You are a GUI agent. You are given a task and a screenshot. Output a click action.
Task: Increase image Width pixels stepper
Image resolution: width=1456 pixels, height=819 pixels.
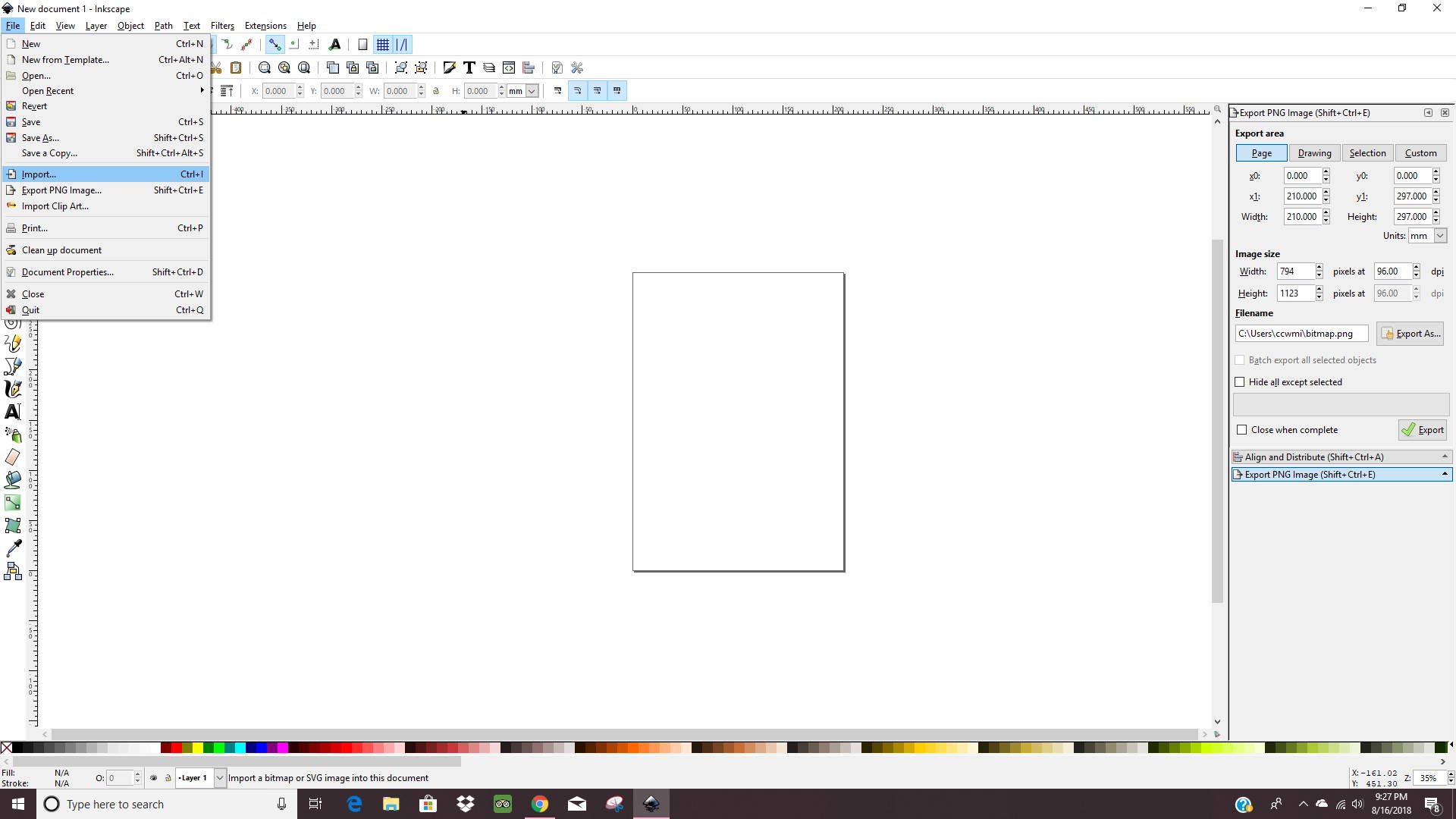click(1319, 268)
